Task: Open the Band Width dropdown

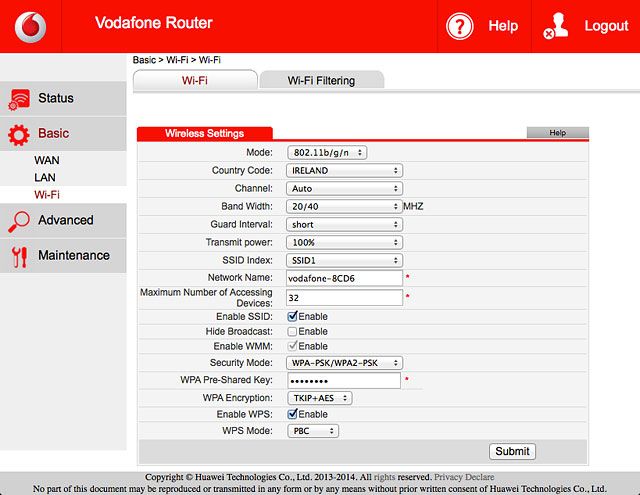Action: tap(344, 206)
